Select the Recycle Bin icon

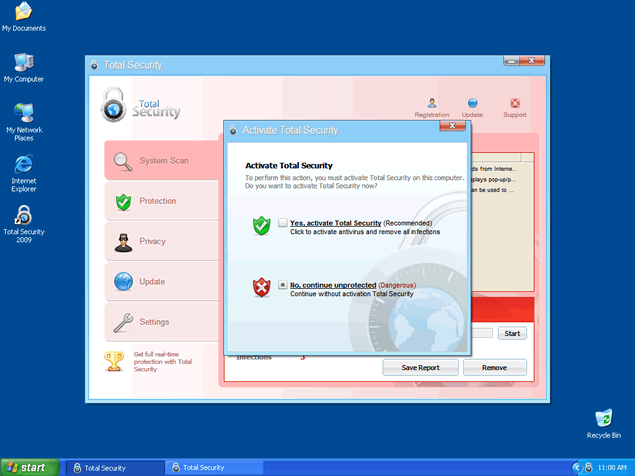click(x=603, y=418)
